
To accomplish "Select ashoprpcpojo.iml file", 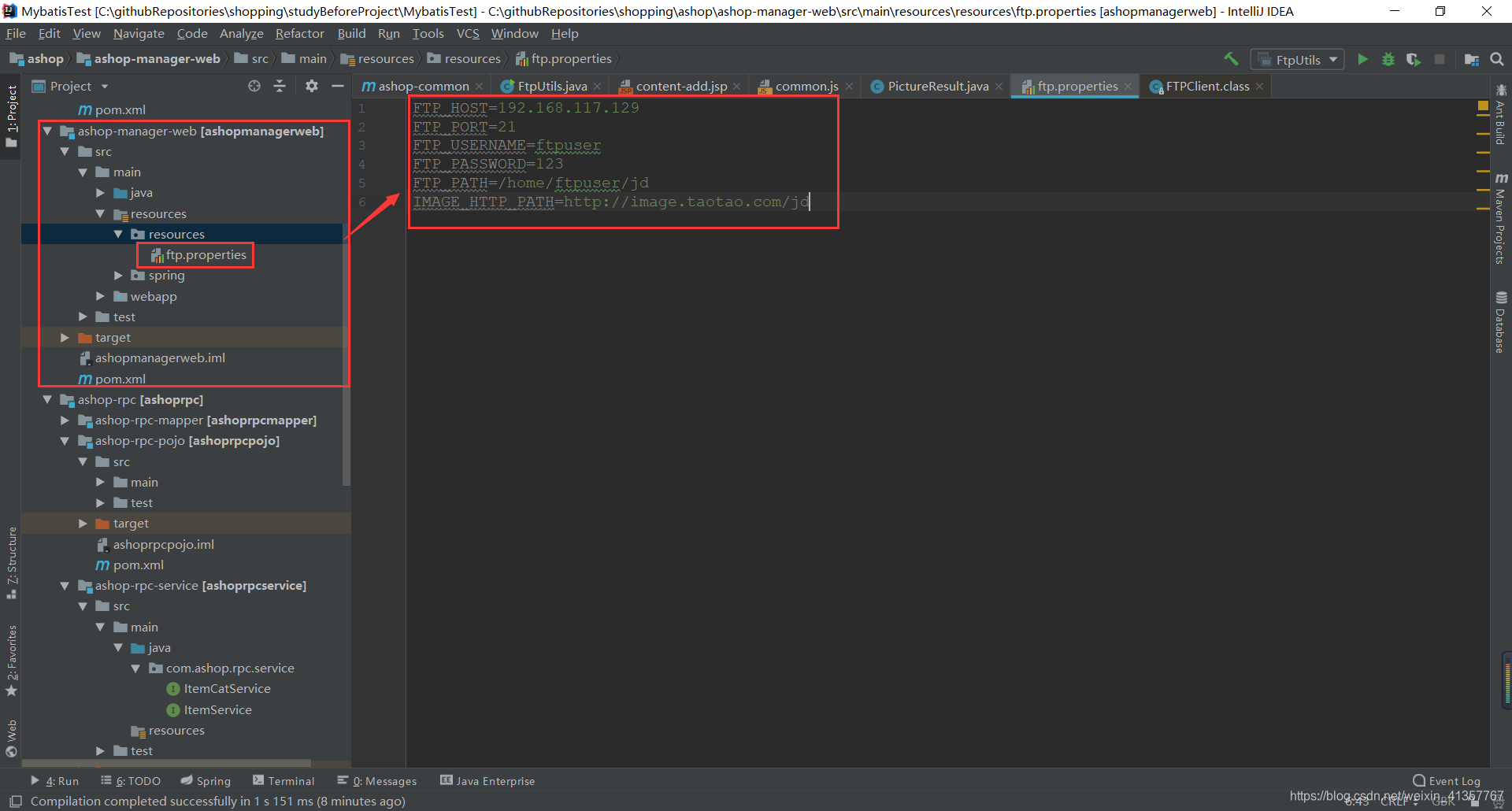I will coord(155,544).
